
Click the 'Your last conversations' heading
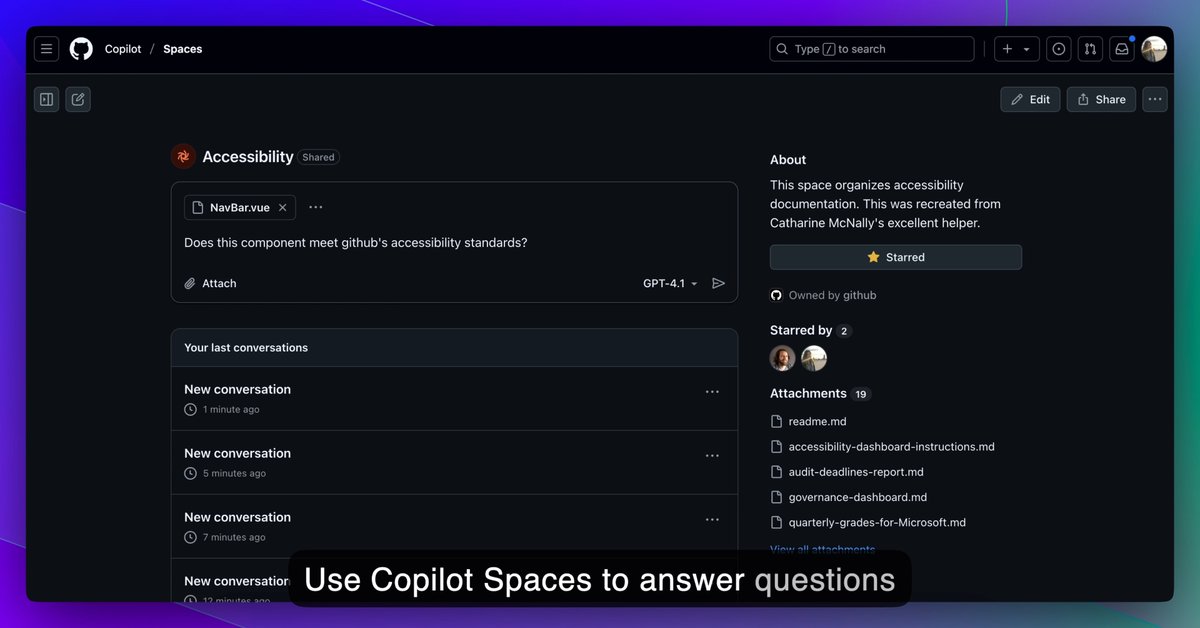(x=246, y=348)
